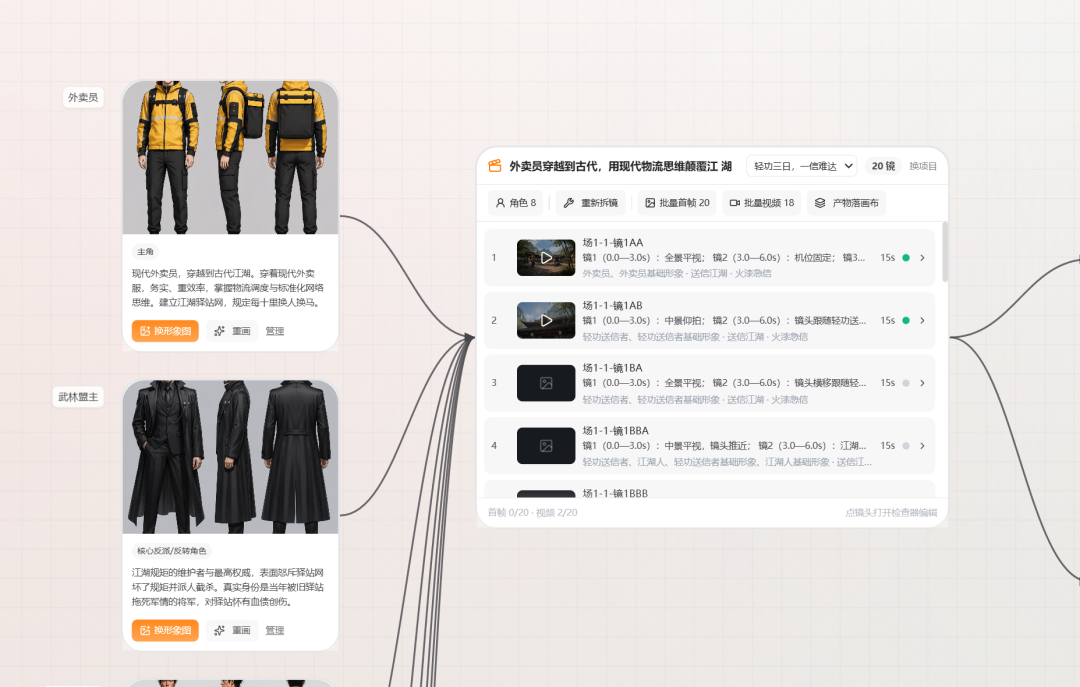Select the partially visible 场1-1-镜1BBB row
Screen dimensions: 1080x687
(709, 490)
